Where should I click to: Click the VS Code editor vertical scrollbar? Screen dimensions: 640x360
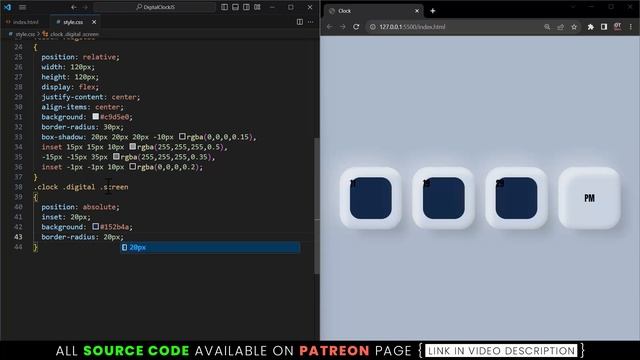click(317, 206)
